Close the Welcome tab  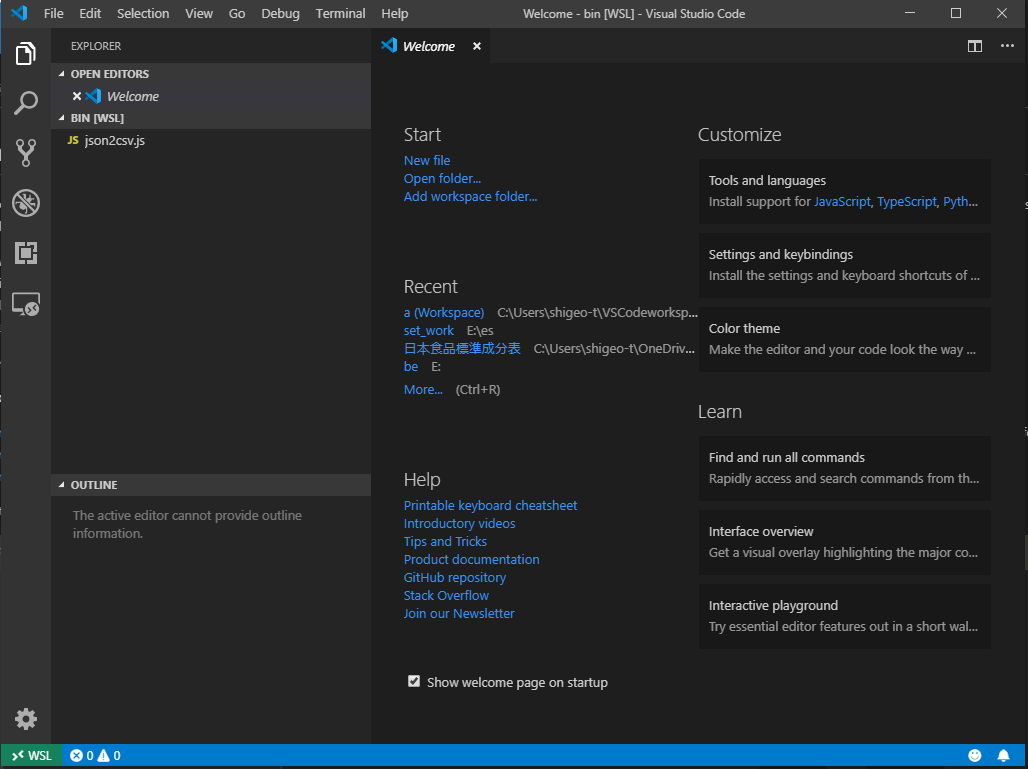[477, 46]
